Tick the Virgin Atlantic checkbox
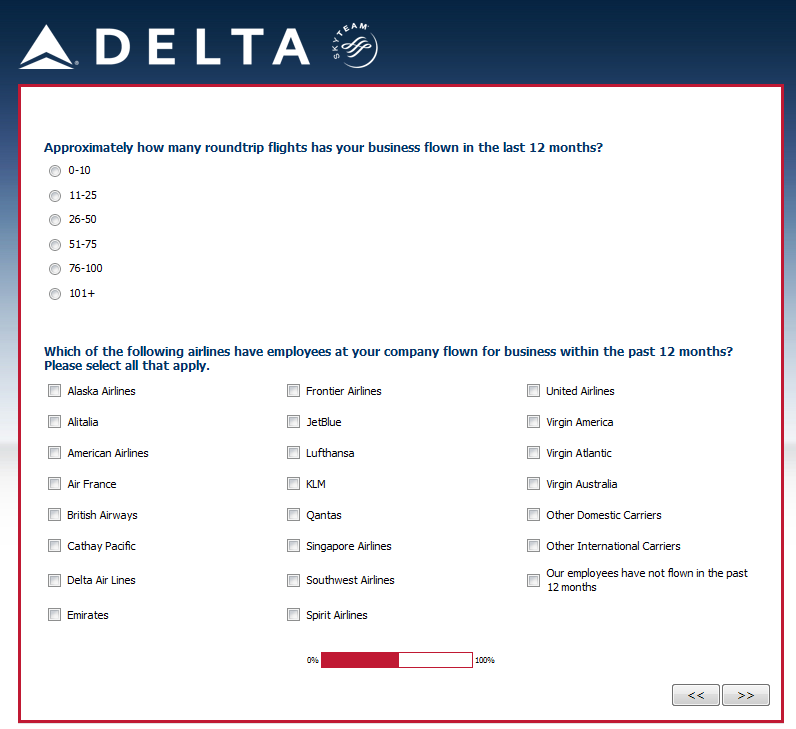Viewport: 796px width, 729px height. tap(534, 453)
